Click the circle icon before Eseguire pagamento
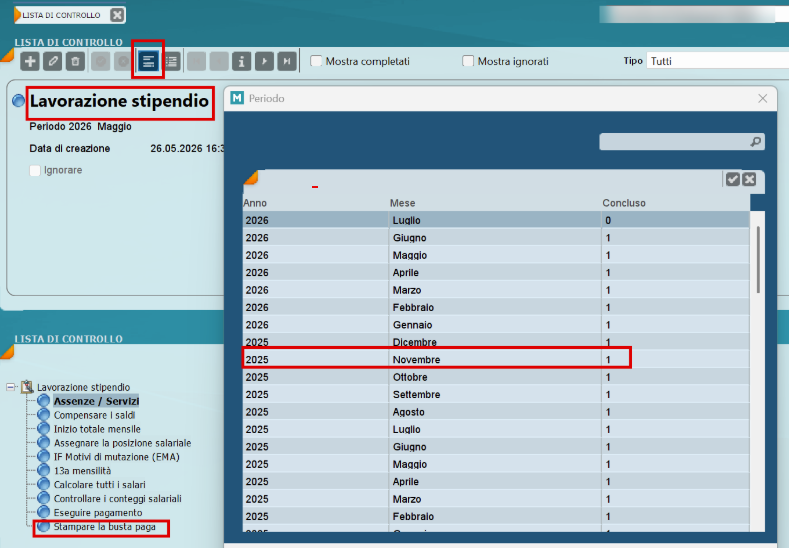This screenshot has height=549, width=789. click(x=44, y=512)
